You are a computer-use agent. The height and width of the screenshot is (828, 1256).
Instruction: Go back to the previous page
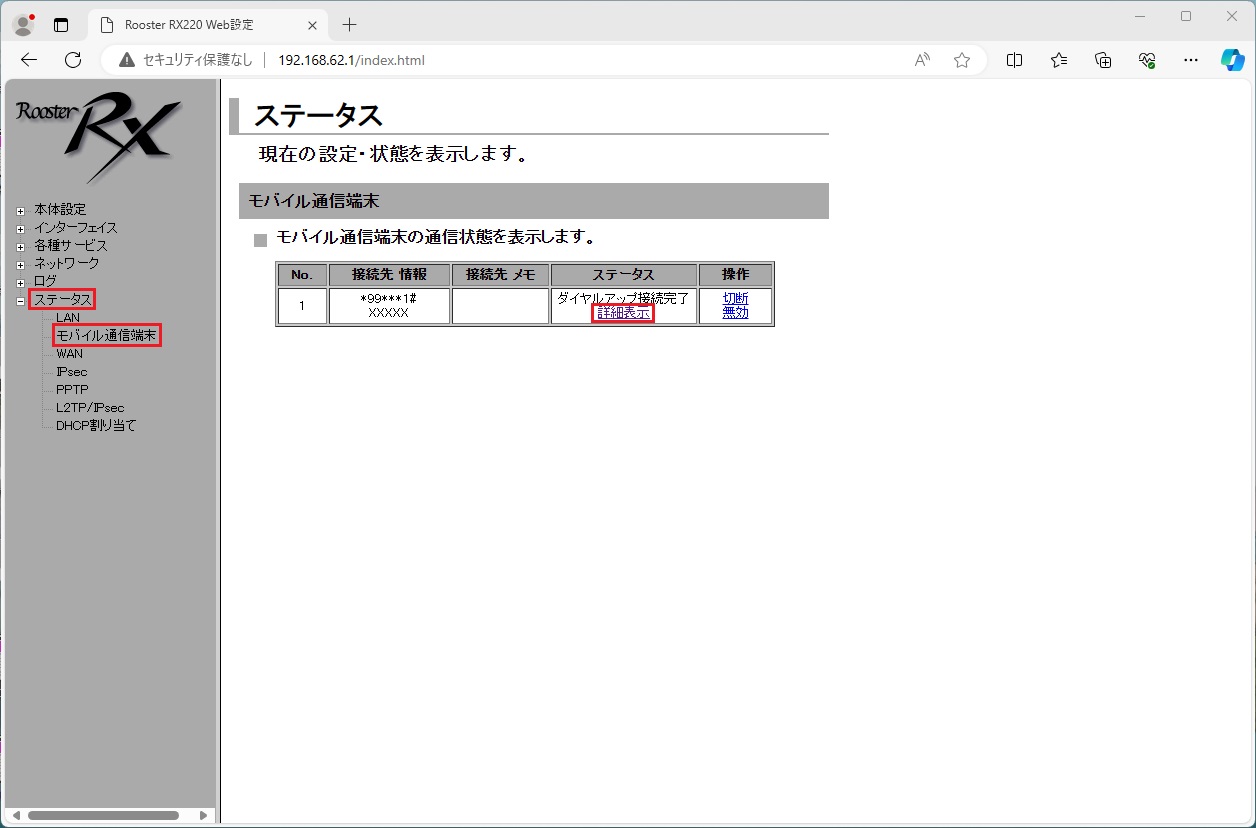point(29,60)
